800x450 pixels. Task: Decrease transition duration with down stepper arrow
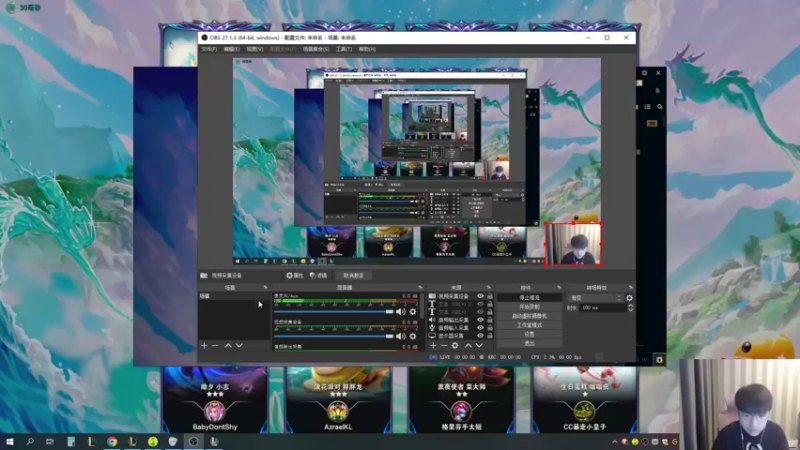click(x=631, y=310)
